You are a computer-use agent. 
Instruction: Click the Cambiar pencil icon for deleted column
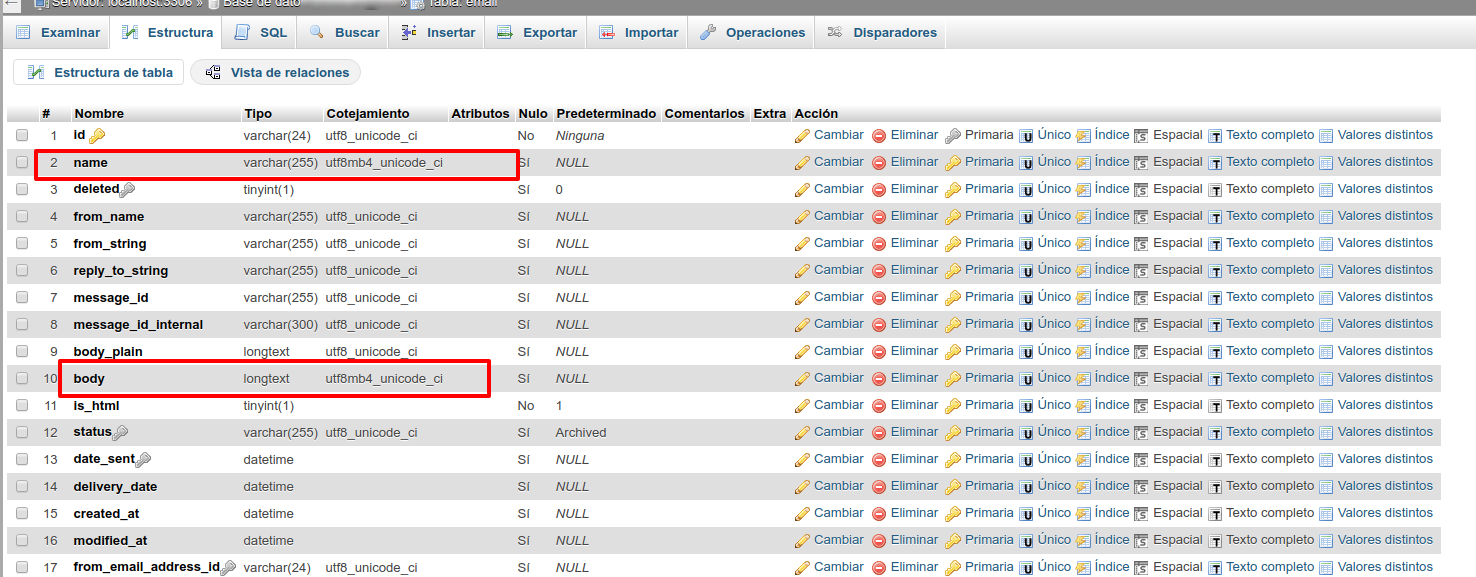803,189
